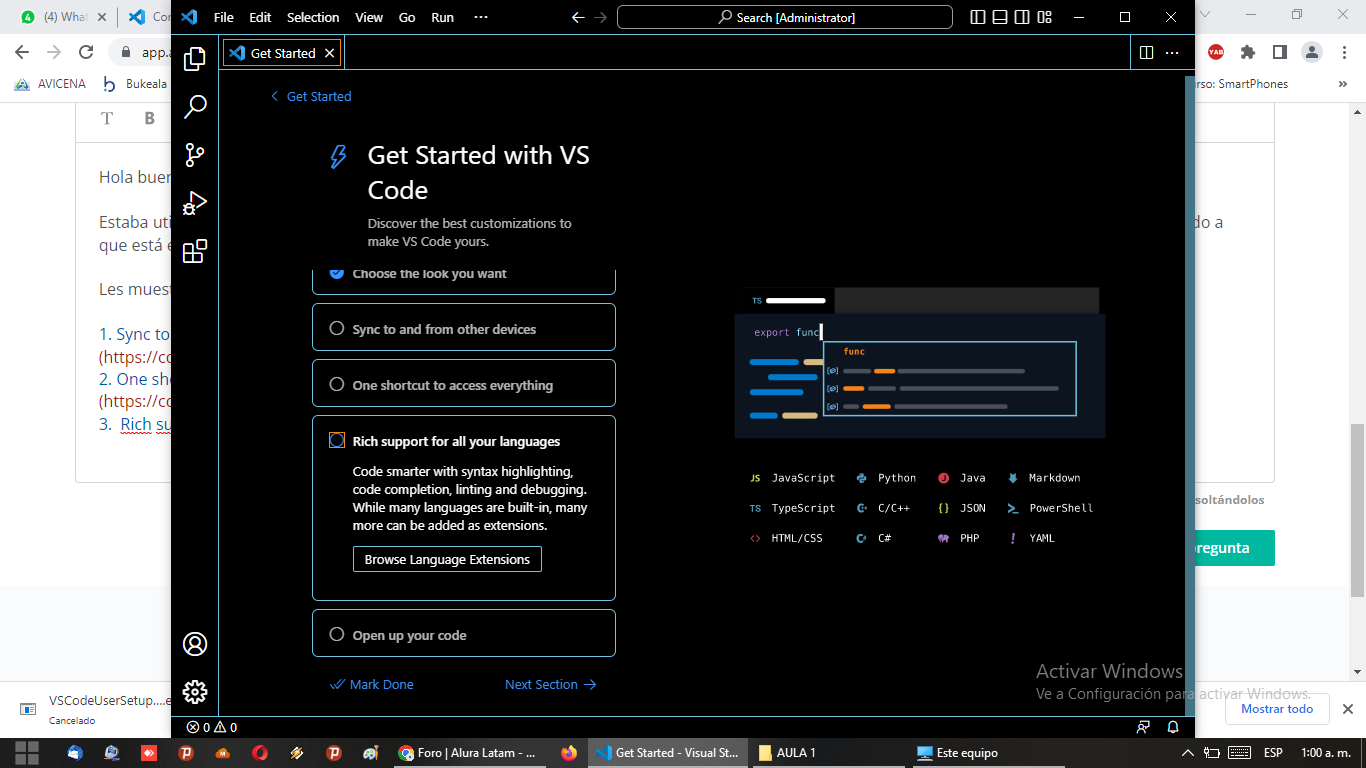This screenshot has height=768, width=1366.
Task: Expand the 'Sync to and from other devices' step
Action: (464, 328)
